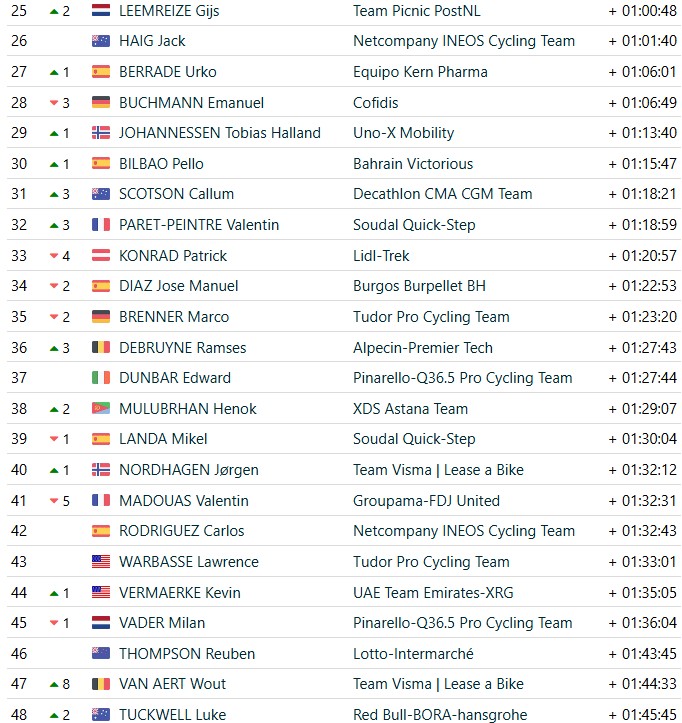Open rider MADOUAS Valentin
Image resolution: width=682 pixels, height=723 pixels.
pyautogui.click(x=184, y=501)
